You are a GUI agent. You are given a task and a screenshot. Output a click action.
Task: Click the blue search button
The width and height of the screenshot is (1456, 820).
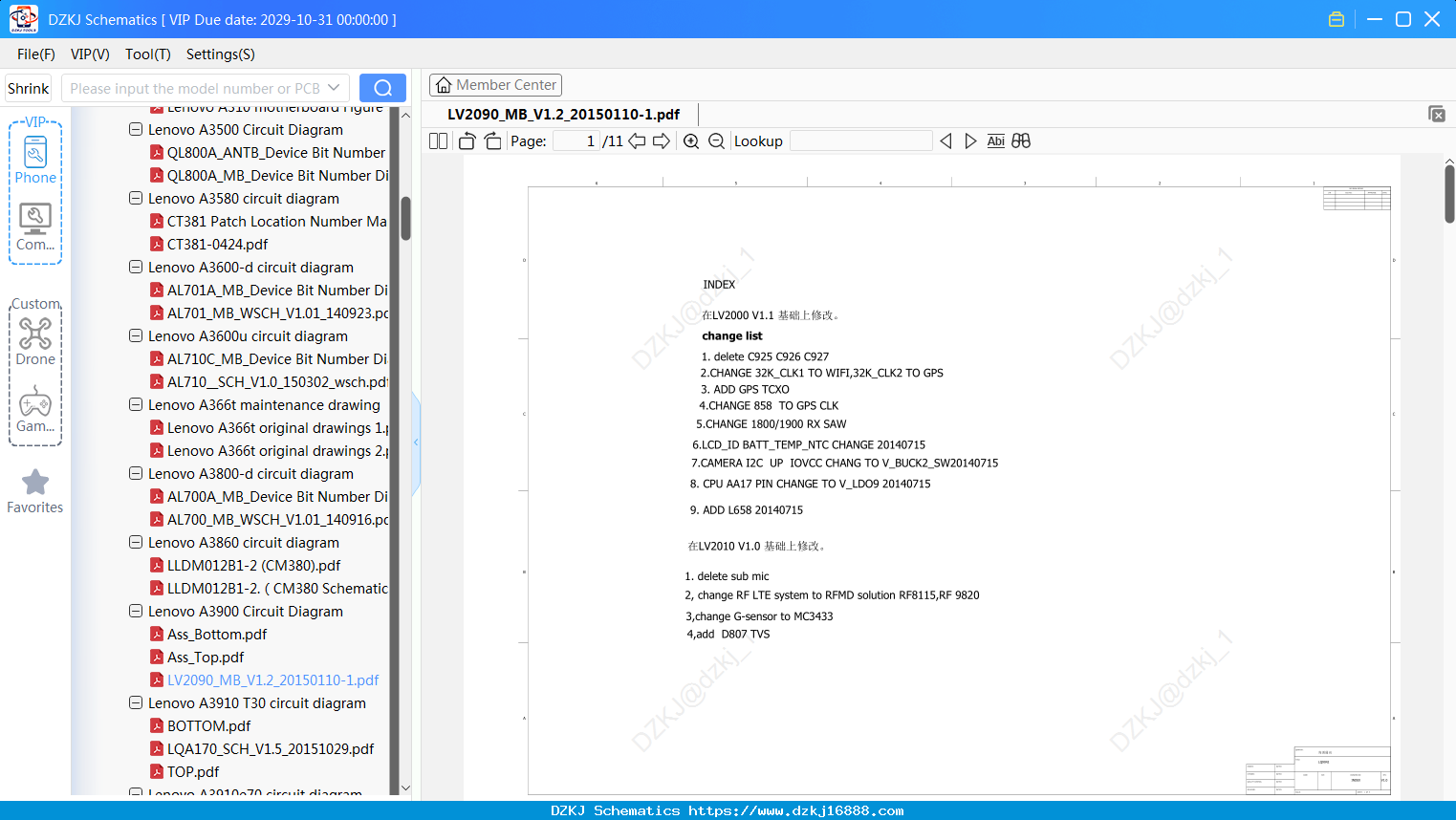tap(382, 88)
